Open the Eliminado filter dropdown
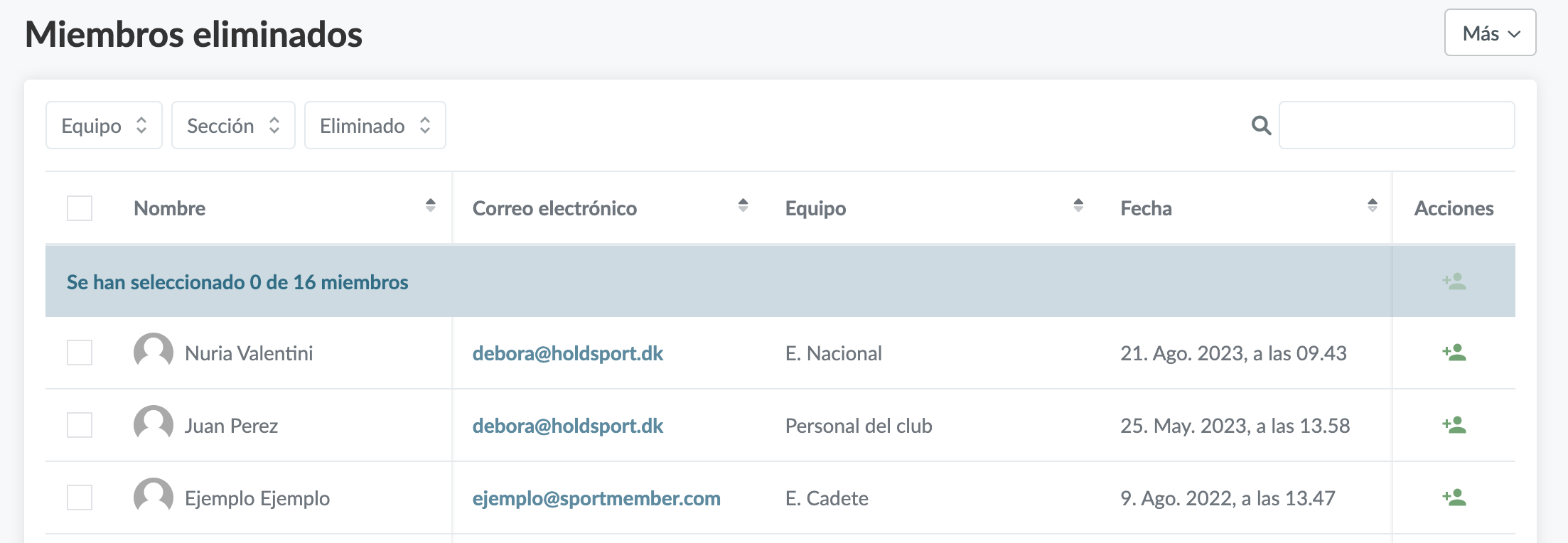The image size is (1568, 543). (375, 126)
